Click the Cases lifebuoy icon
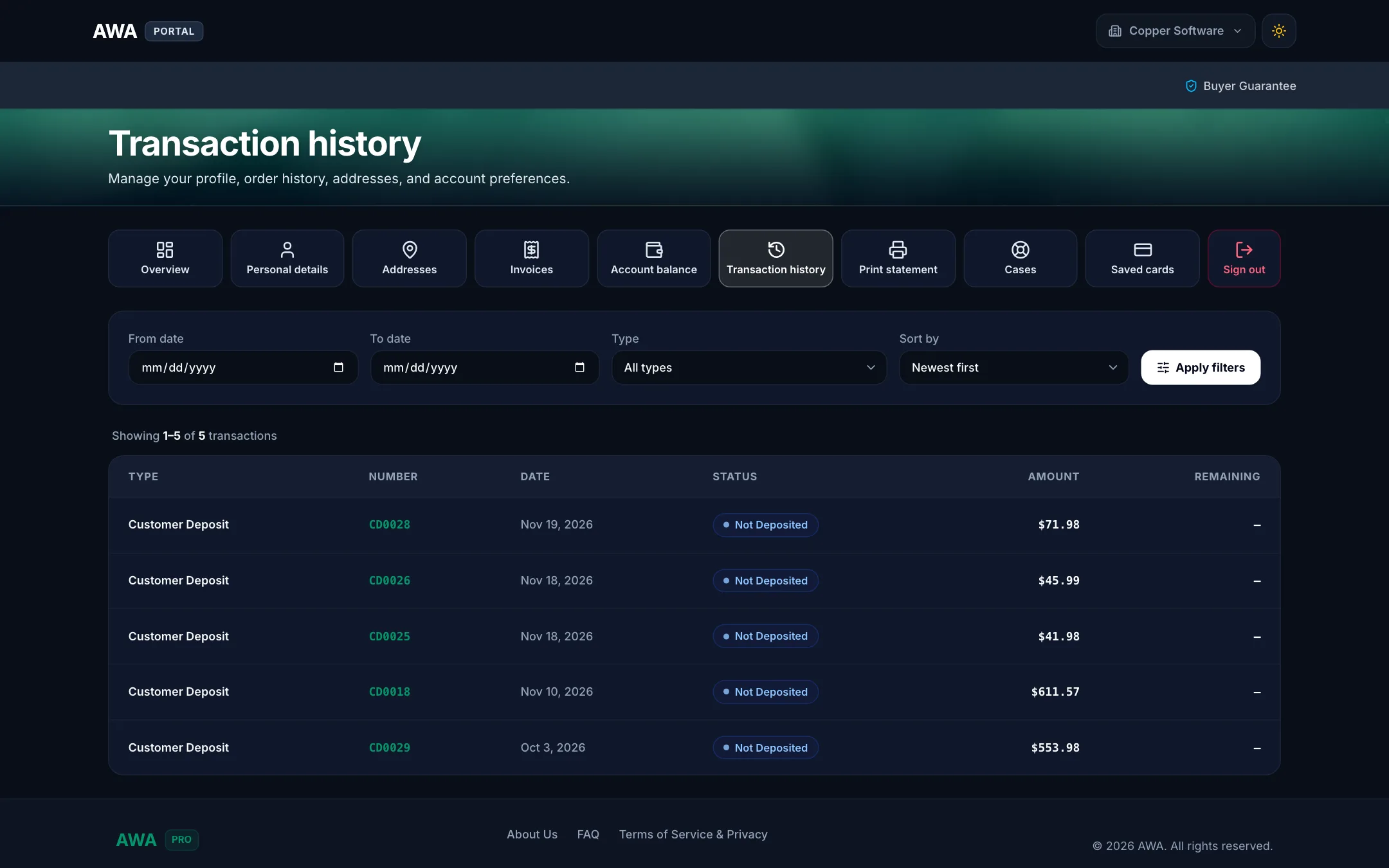 (1021, 249)
